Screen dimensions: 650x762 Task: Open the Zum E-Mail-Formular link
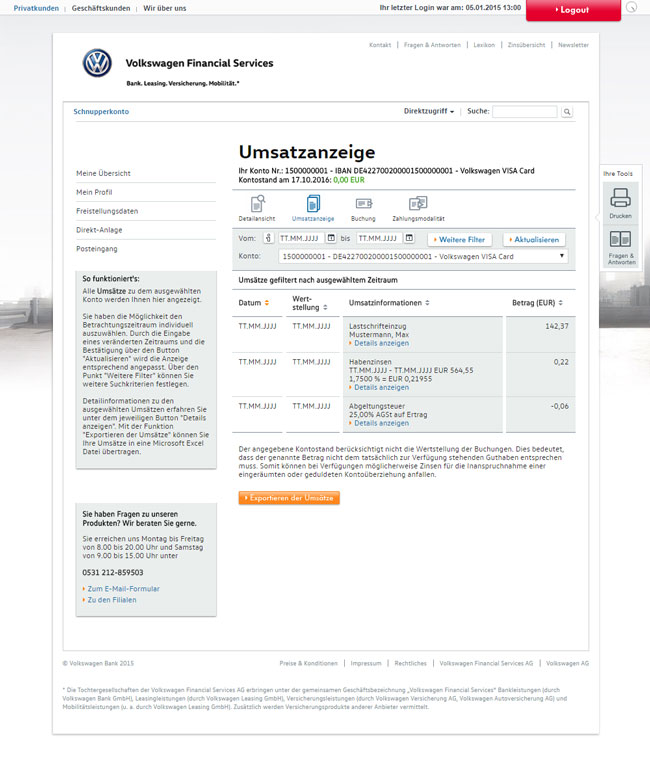click(x=123, y=589)
